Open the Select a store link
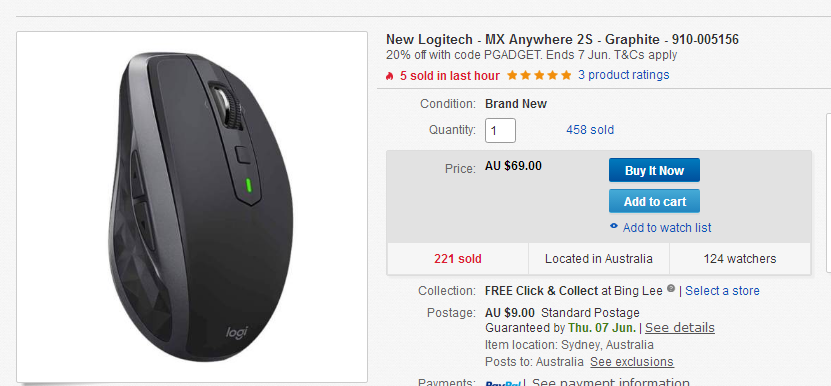831x386 pixels. tap(722, 291)
